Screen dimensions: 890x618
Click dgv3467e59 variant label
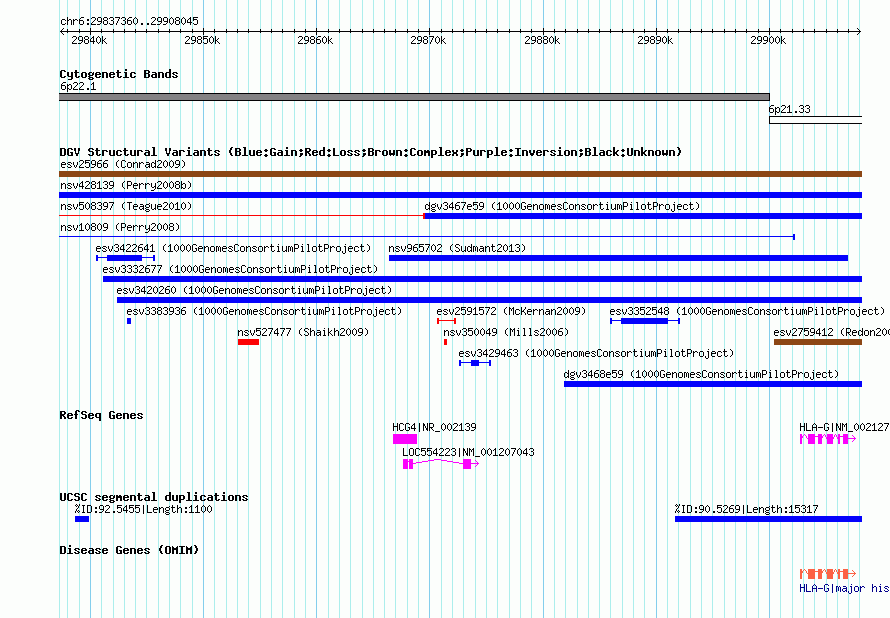(562, 206)
